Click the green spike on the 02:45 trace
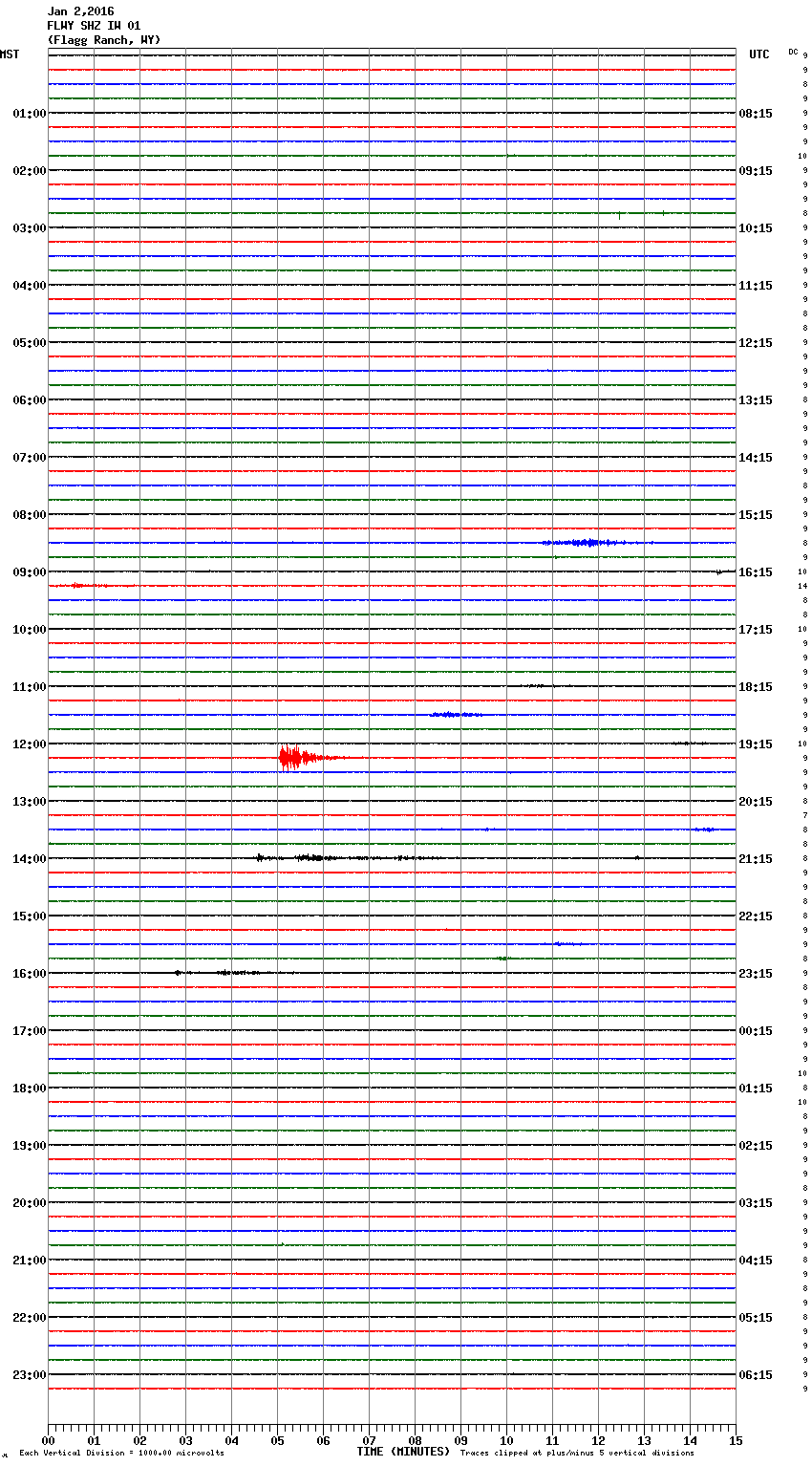The width and height of the screenshot is (812, 1466). pyautogui.click(x=620, y=215)
